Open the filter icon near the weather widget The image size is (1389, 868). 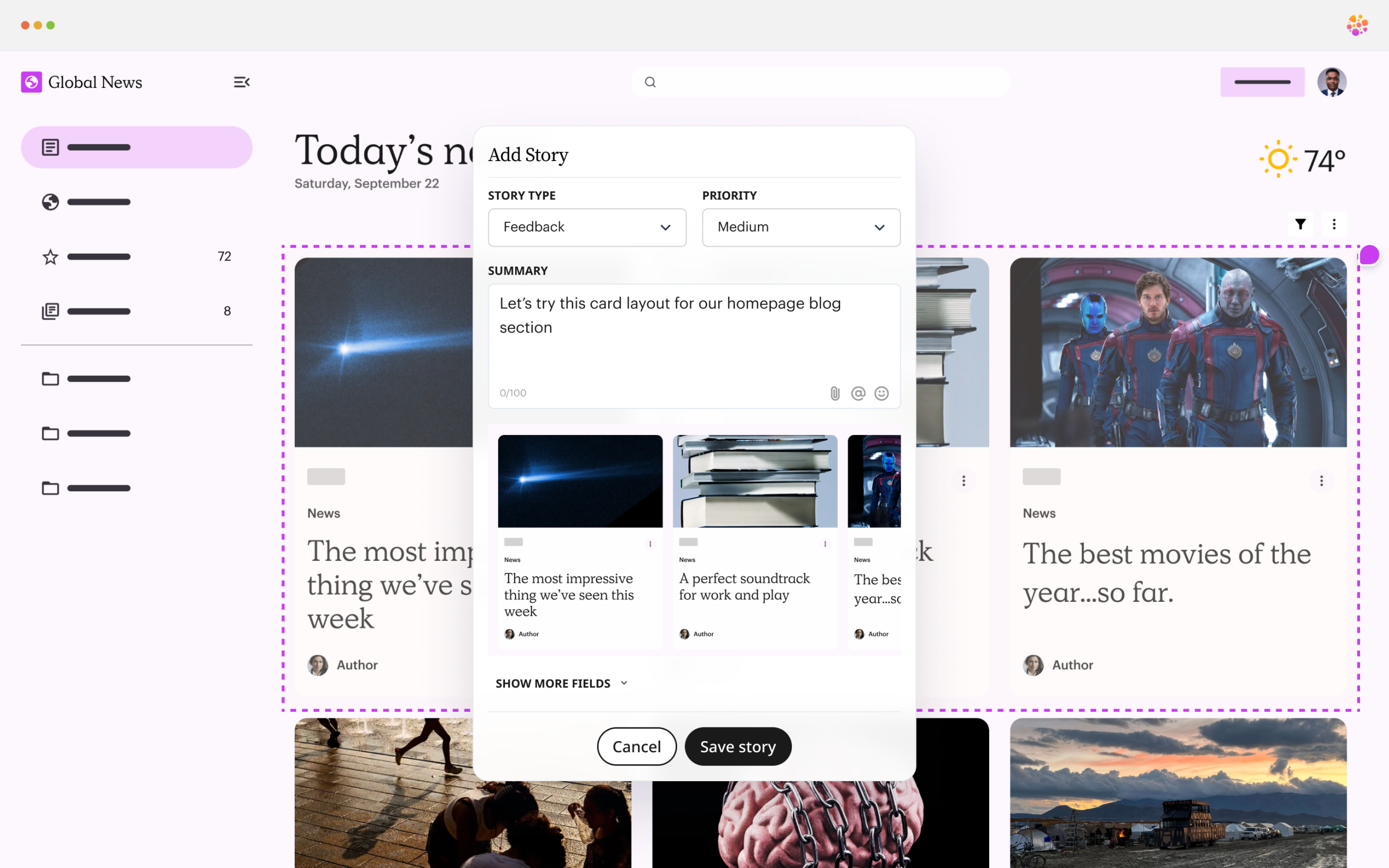click(x=1300, y=224)
